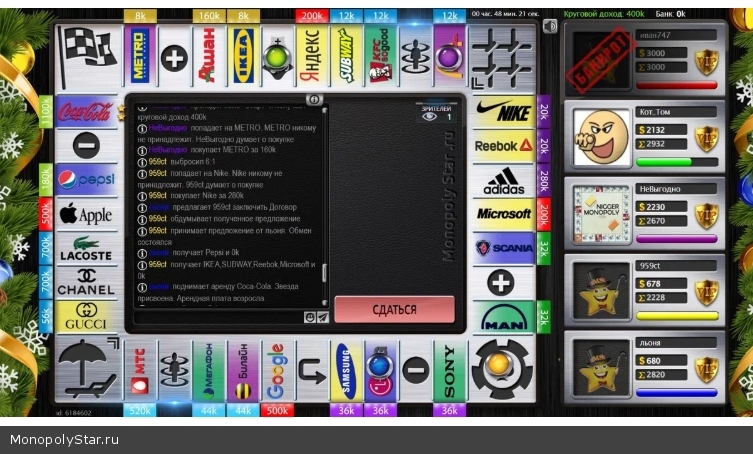
Task: Click the KFC property cell
Action: [x=381, y=56]
